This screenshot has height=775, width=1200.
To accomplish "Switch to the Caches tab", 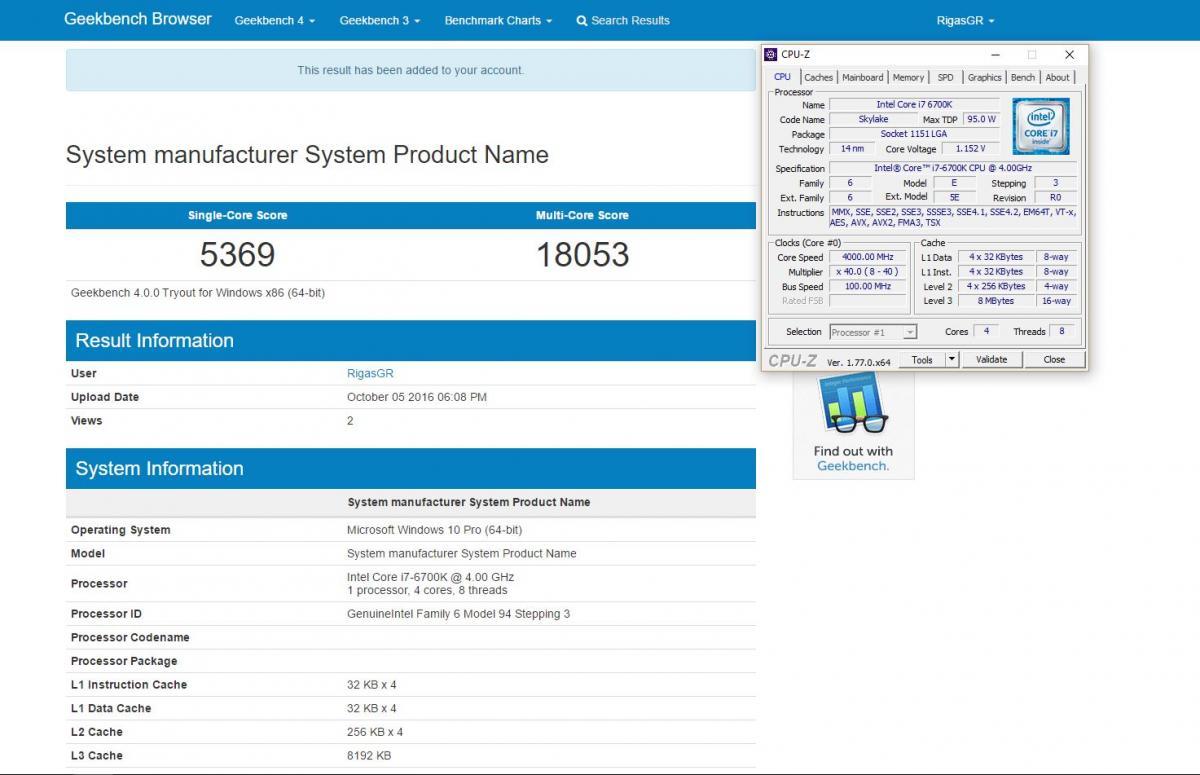I will point(818,77).
